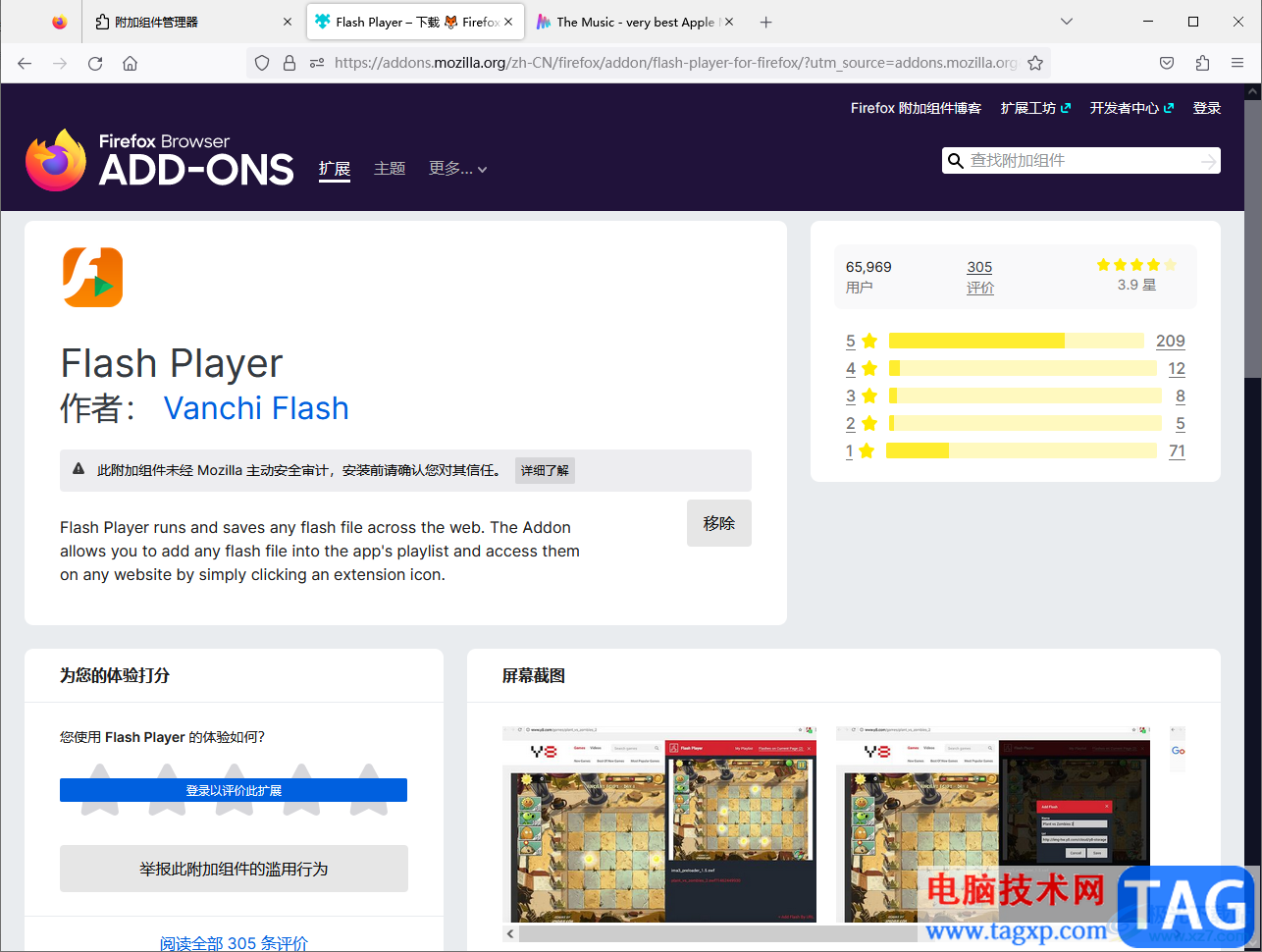The image size is (1262, 952).
Task: Close the 附加组件管理器 tab
Action: pyautogui.click(x=288, y=22)
